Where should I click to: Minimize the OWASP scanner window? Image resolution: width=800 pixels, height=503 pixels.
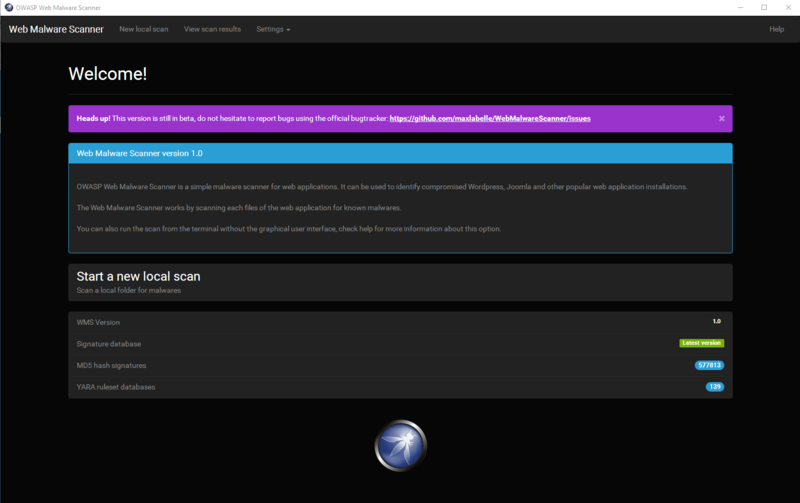point(738,7)
